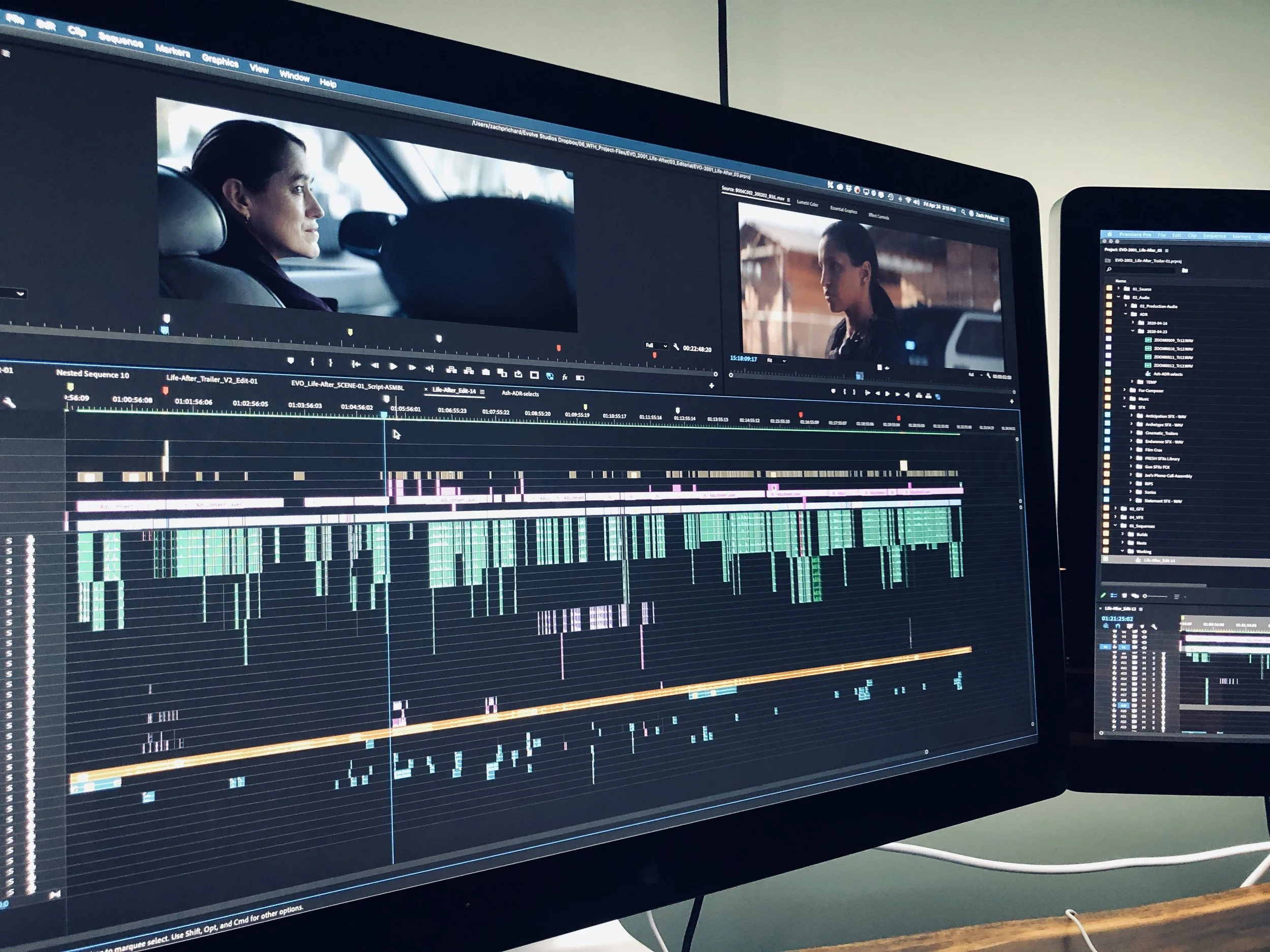Collapse the SFX bin folder

1125,407
